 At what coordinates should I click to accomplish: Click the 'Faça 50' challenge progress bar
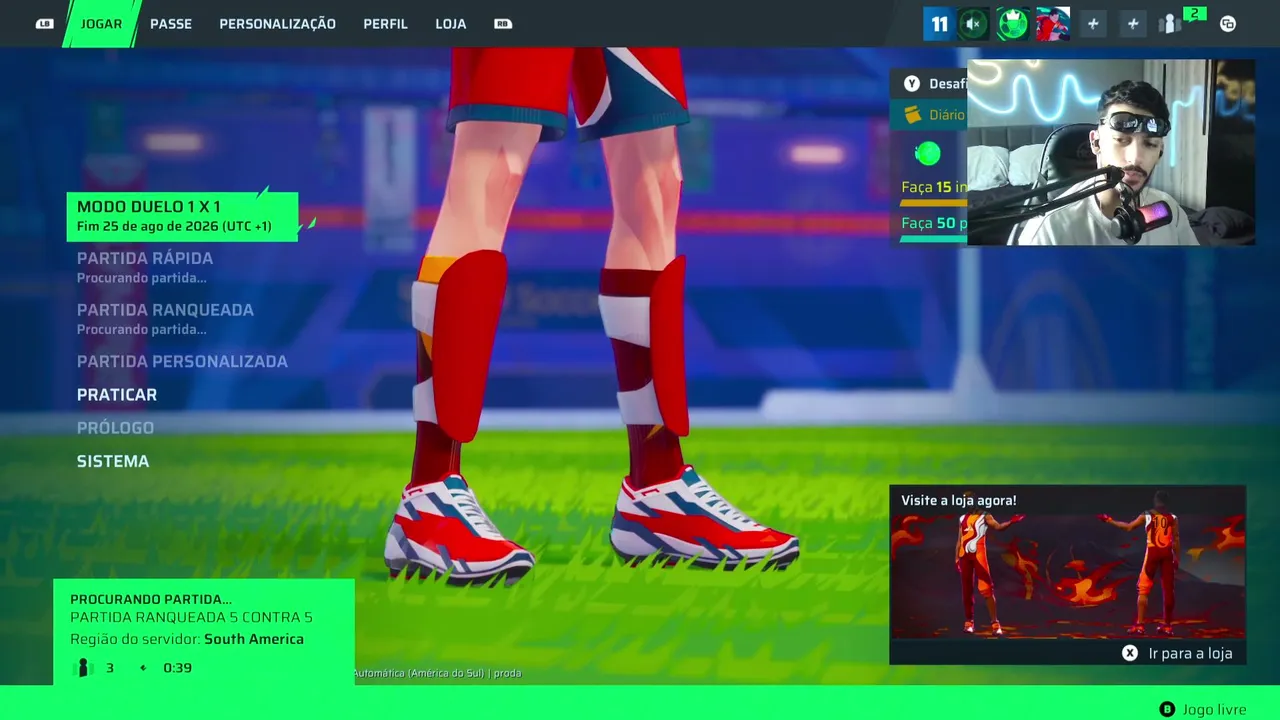[x=934, y=239]
